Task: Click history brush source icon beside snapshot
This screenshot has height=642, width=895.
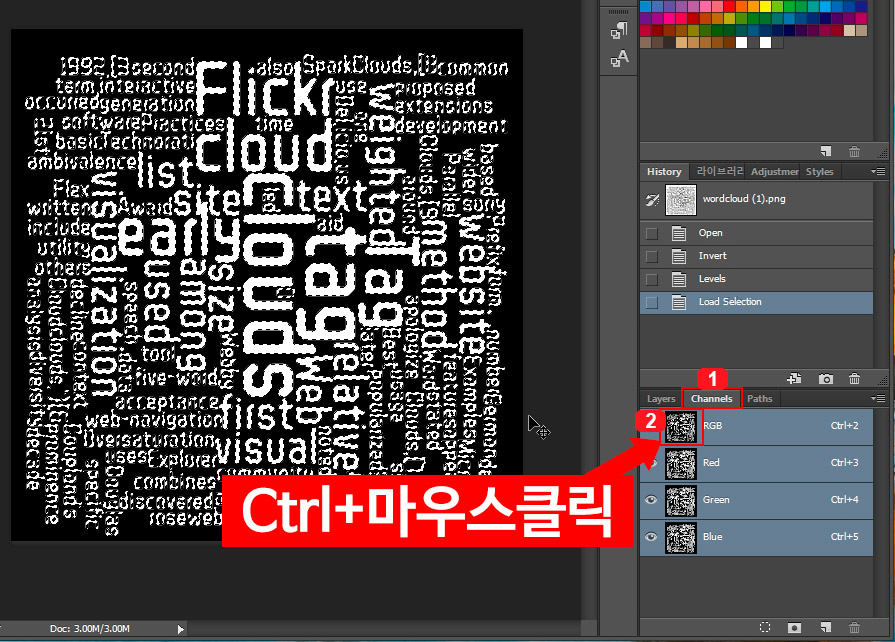Action: [x=652, y=199]
